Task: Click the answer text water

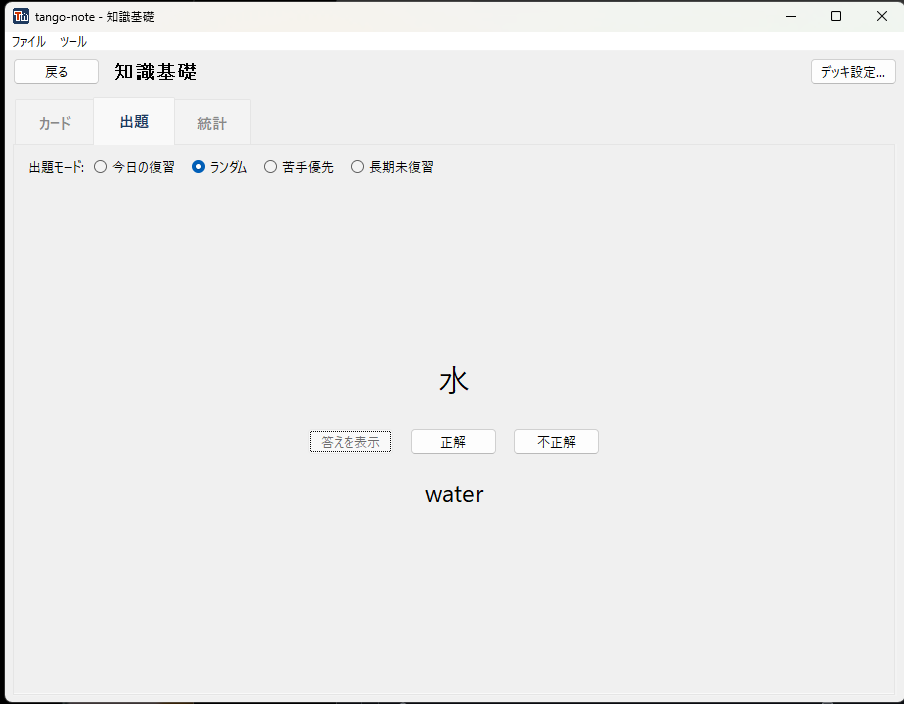Action: coord(454,495)
